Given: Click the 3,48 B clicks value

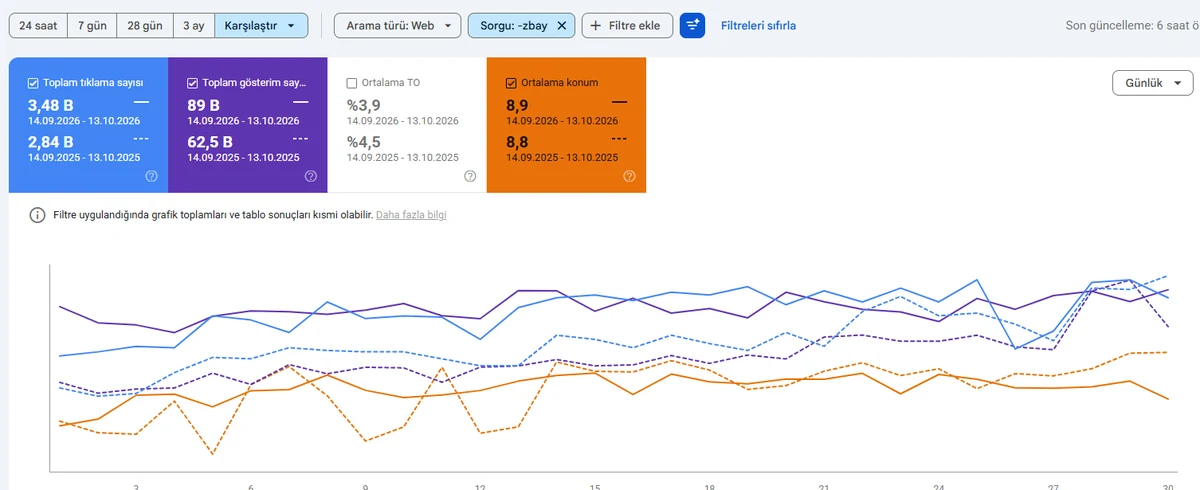Looking at the screenshot, I should coord(51,105).
